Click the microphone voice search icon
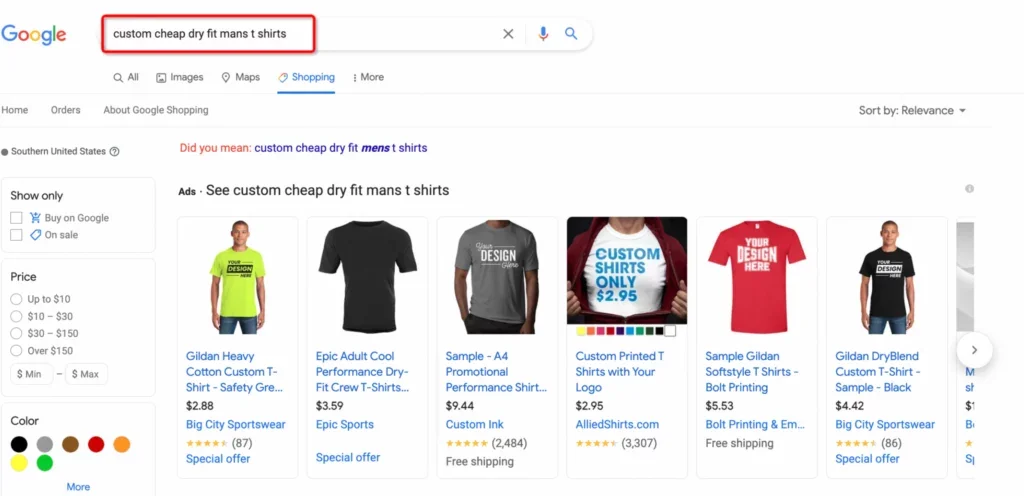1024x496 pixels. (x=543, y=34)
